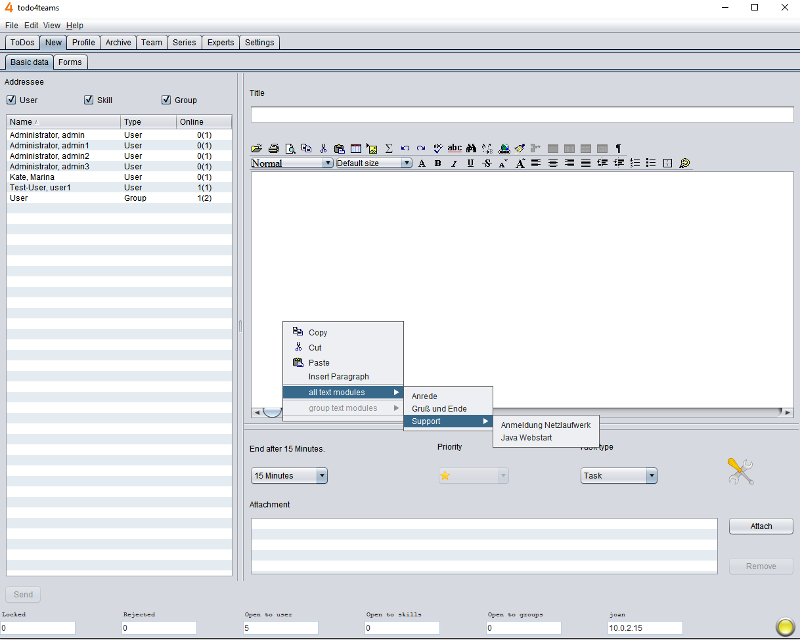Screen dimensions: 800x640
Task: Click the Remove attachment button
Action: pos(761,566)
